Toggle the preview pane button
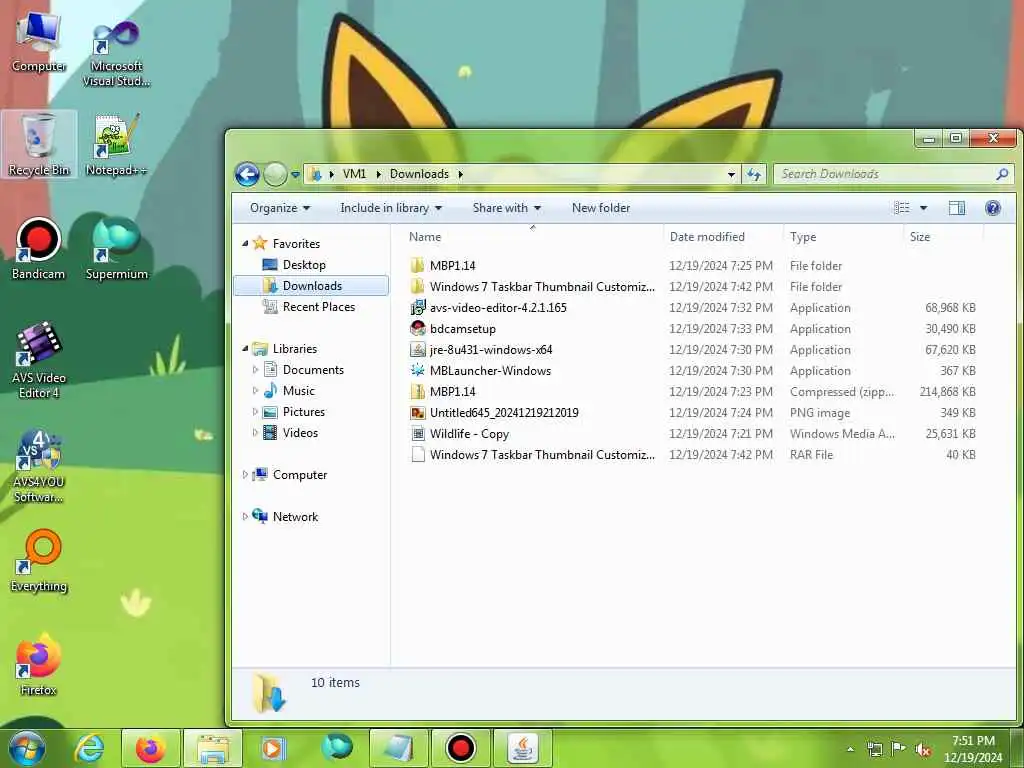 (957, 208)
